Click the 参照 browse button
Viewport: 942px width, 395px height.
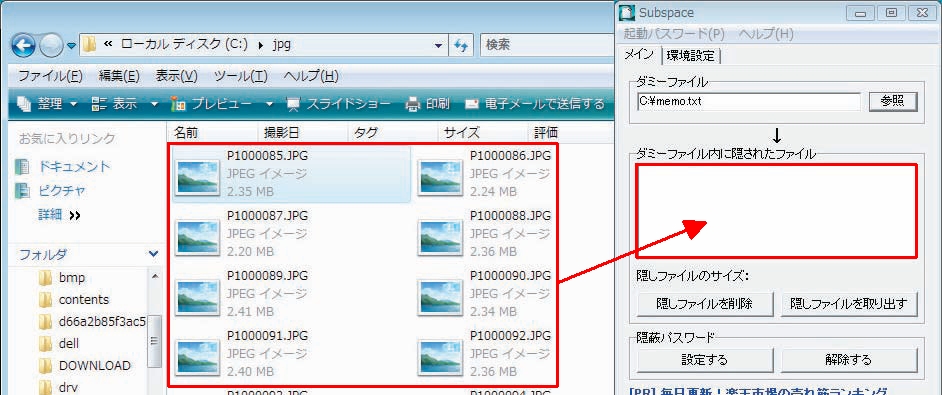point(893,102)
